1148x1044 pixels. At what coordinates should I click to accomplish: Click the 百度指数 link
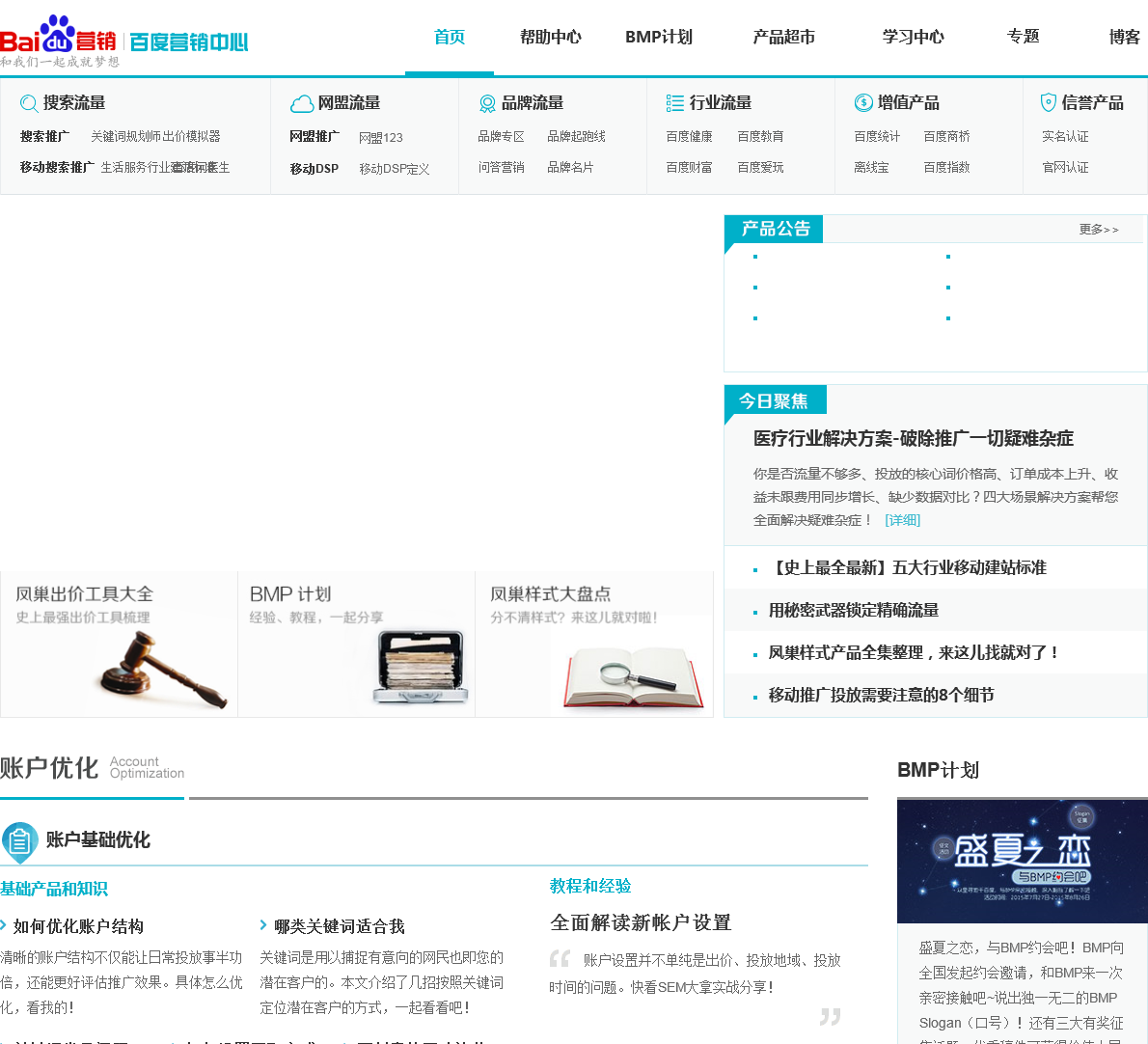946,167
